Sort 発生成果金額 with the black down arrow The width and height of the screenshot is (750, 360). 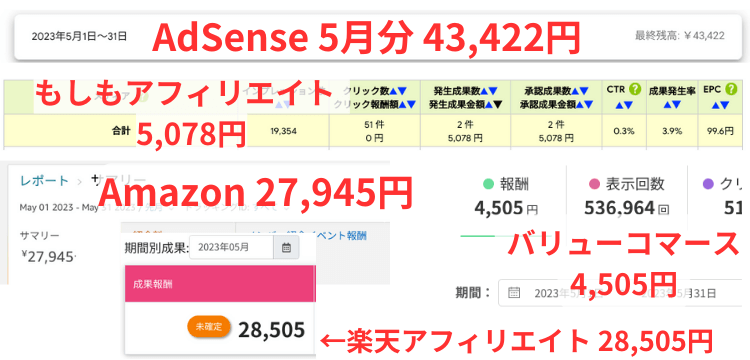click(x=498, y=104)
